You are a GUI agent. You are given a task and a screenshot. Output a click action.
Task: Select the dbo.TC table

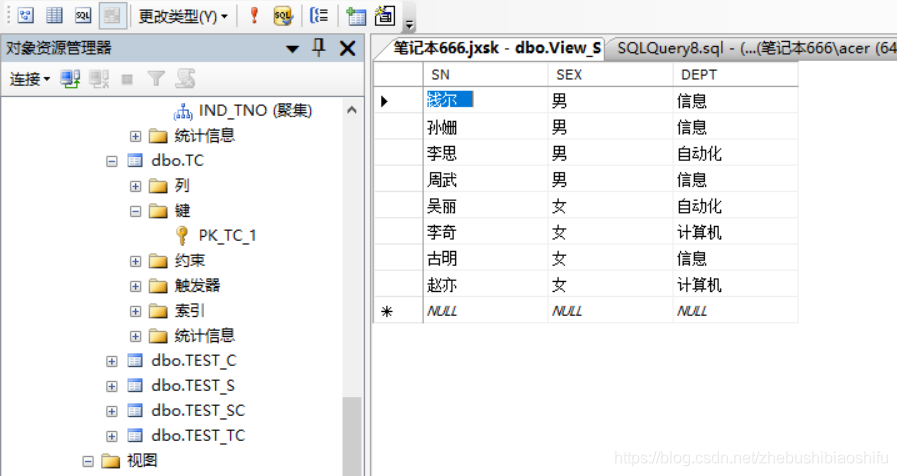pyautogui.click(x=177, y=161)
